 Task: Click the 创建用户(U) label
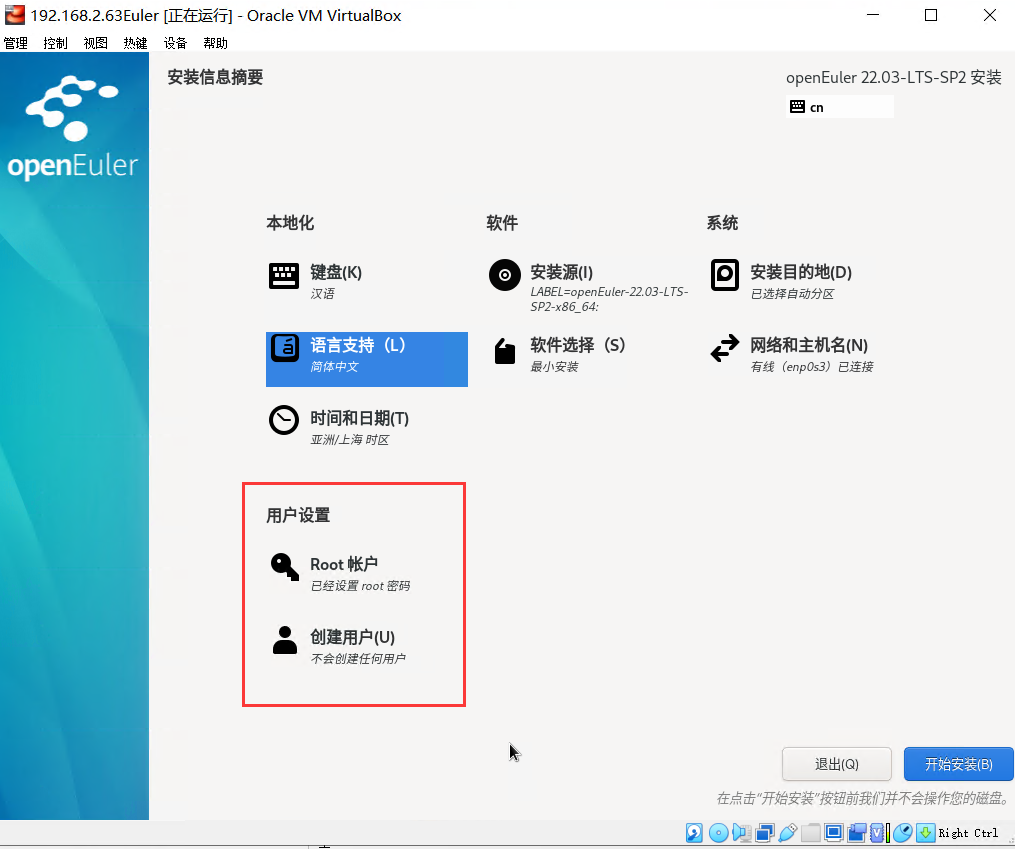tap(352, 637)
